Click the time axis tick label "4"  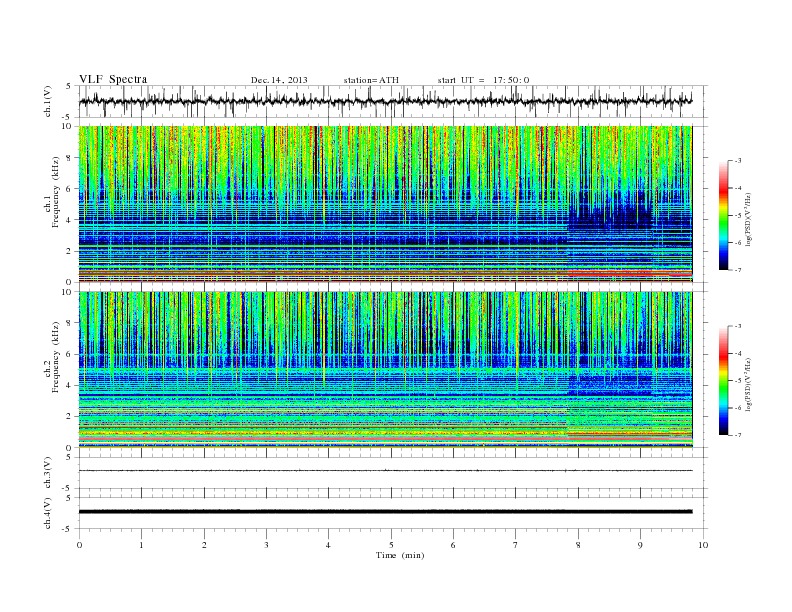tap(328, 545)
